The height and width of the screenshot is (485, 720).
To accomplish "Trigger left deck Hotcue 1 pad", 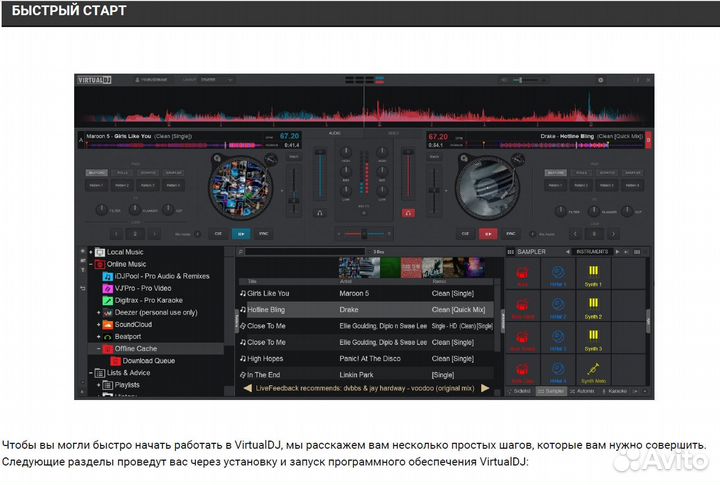I will click(96, 186).
